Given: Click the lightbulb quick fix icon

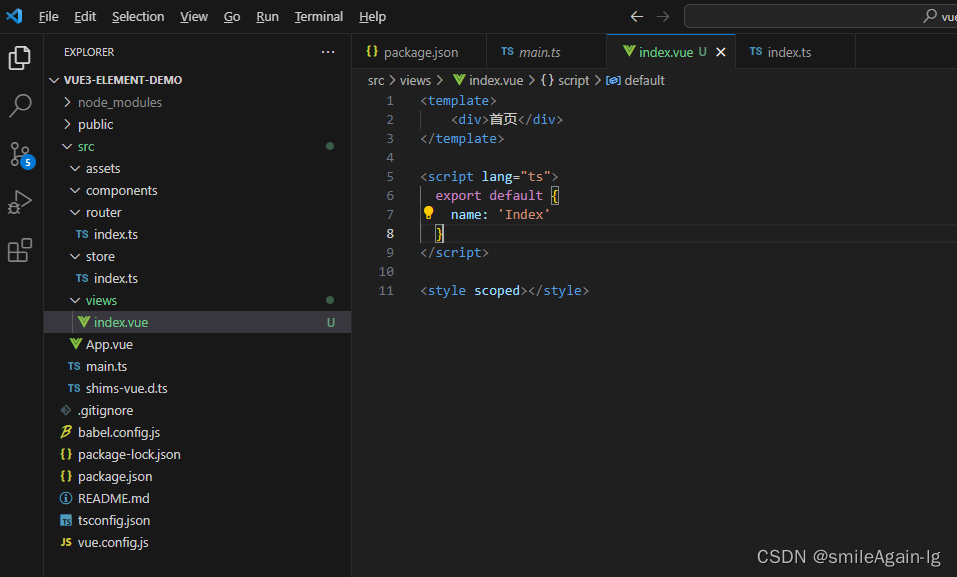Looking at the screenshot, I should pyautogui.click(x=429, y=213).
